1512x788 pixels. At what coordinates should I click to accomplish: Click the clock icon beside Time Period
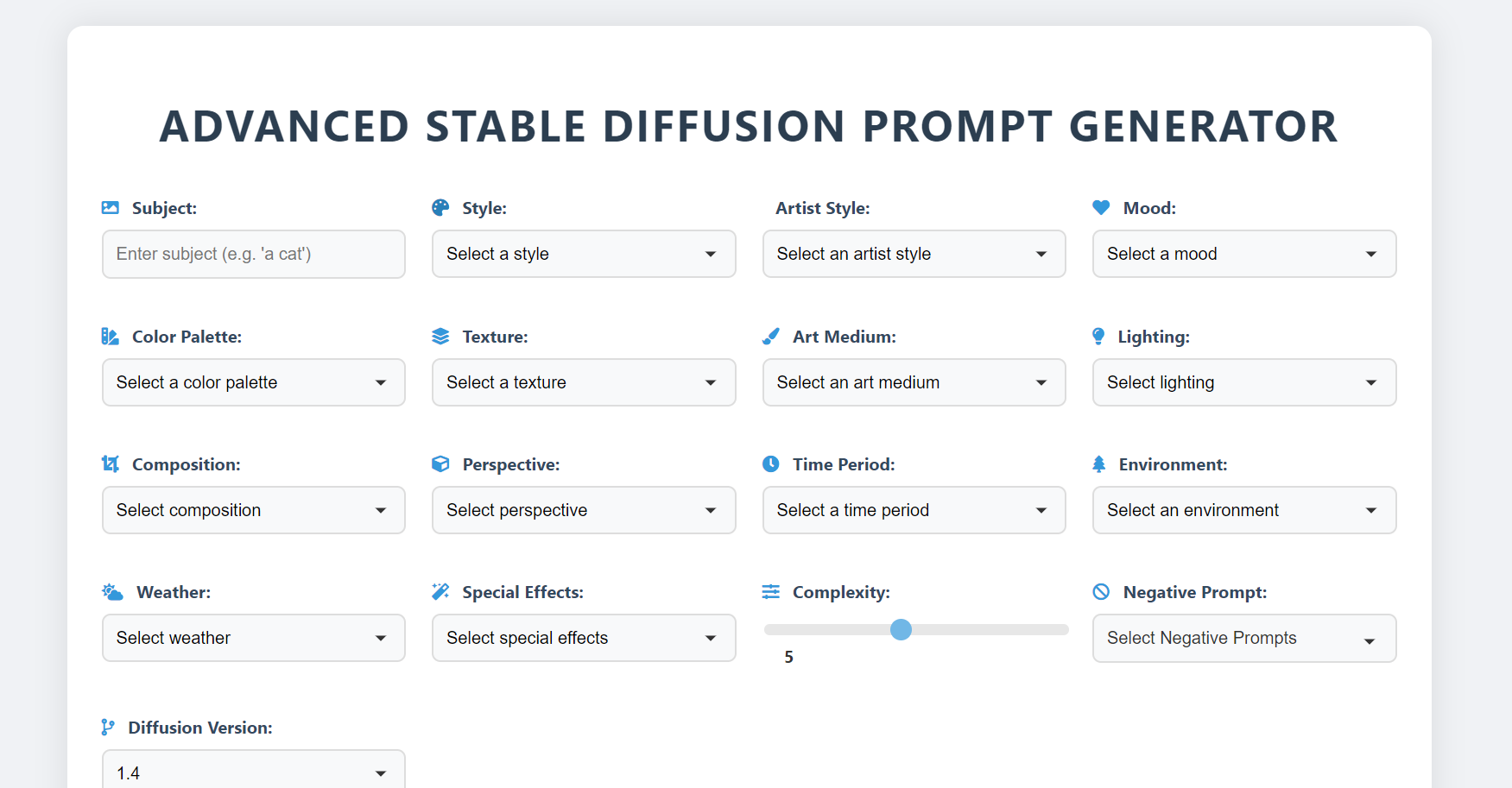pos(771,464)
